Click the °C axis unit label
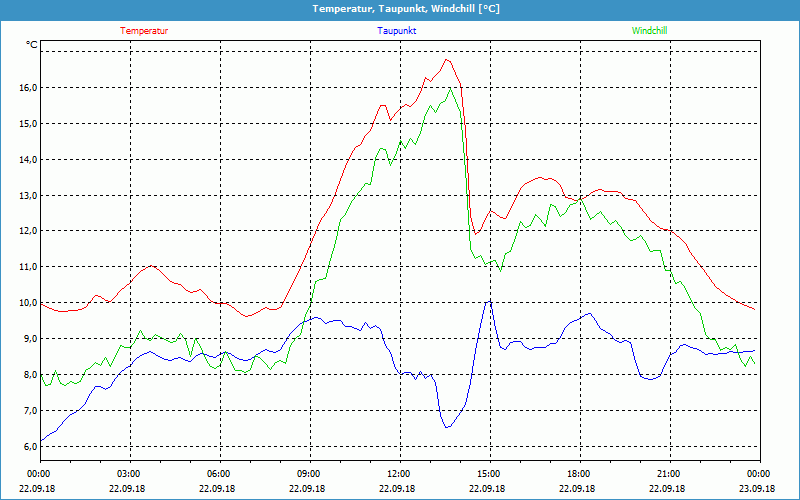The width and height of the screenshot is (800, 500). 32,45
